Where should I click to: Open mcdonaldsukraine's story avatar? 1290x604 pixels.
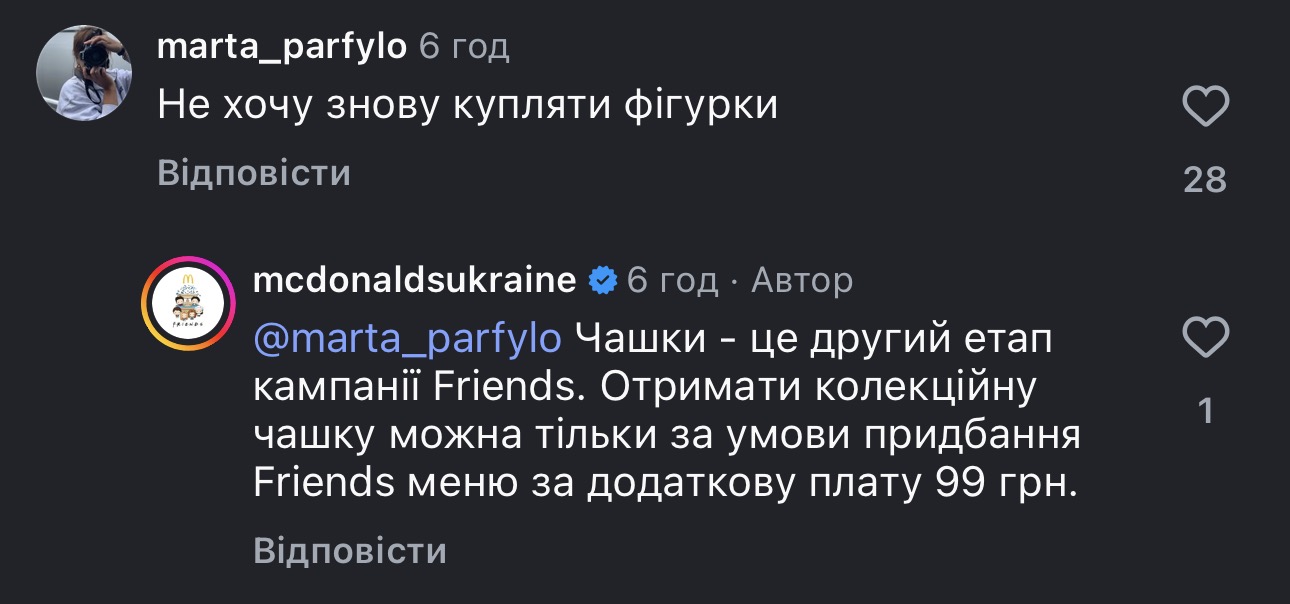pos(187,304)
